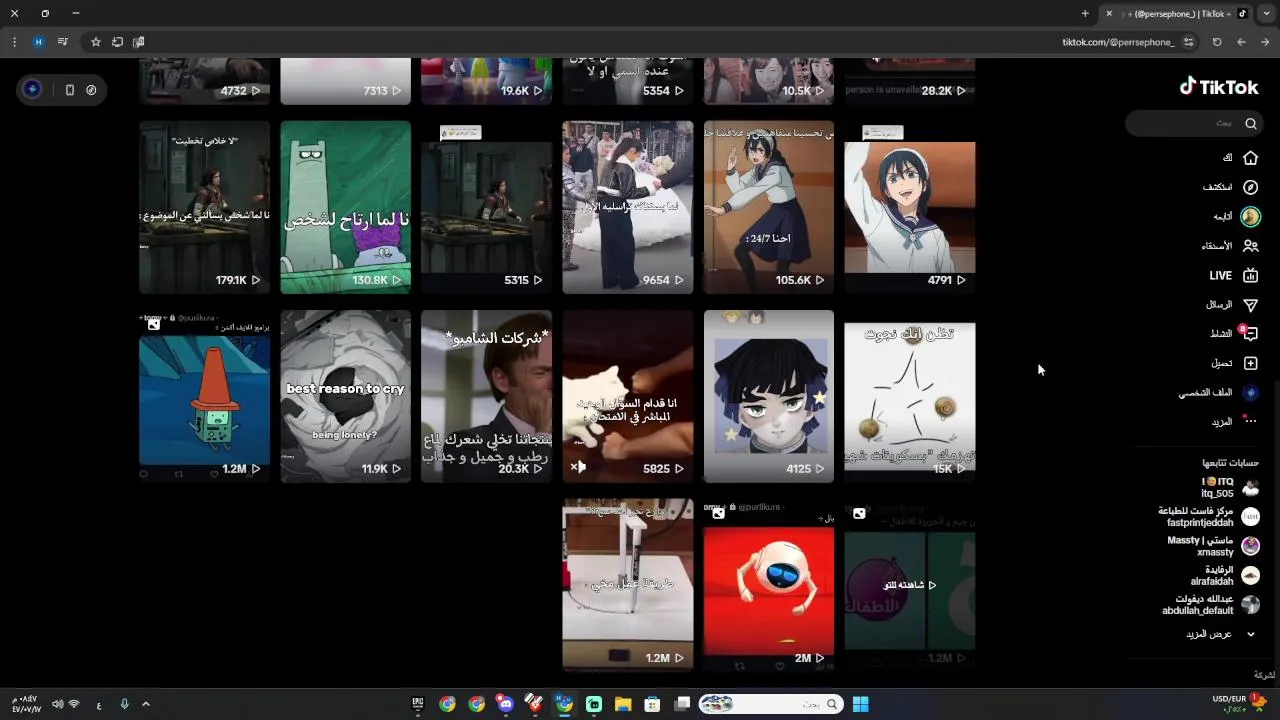The height and width of the screenshot is (720, 1280).
Task: Open followed account xmassty
Action: pos(1213,546)
